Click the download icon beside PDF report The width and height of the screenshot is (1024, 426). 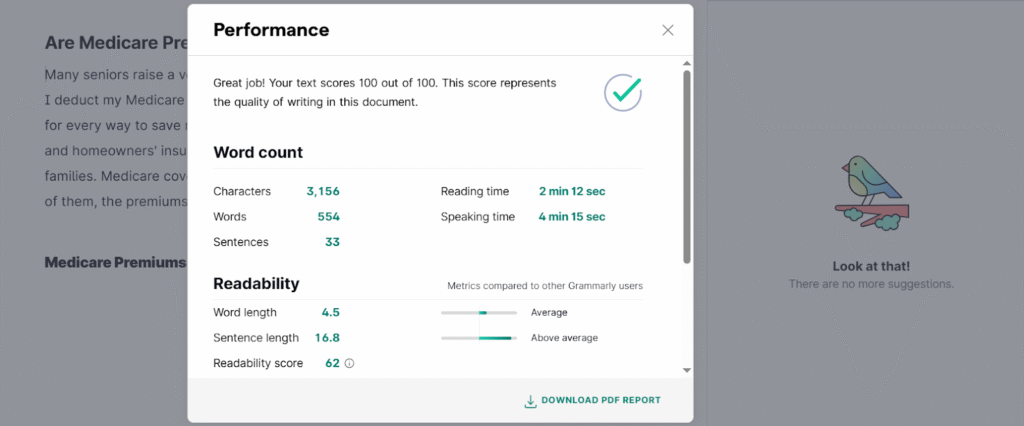[530, 401]
